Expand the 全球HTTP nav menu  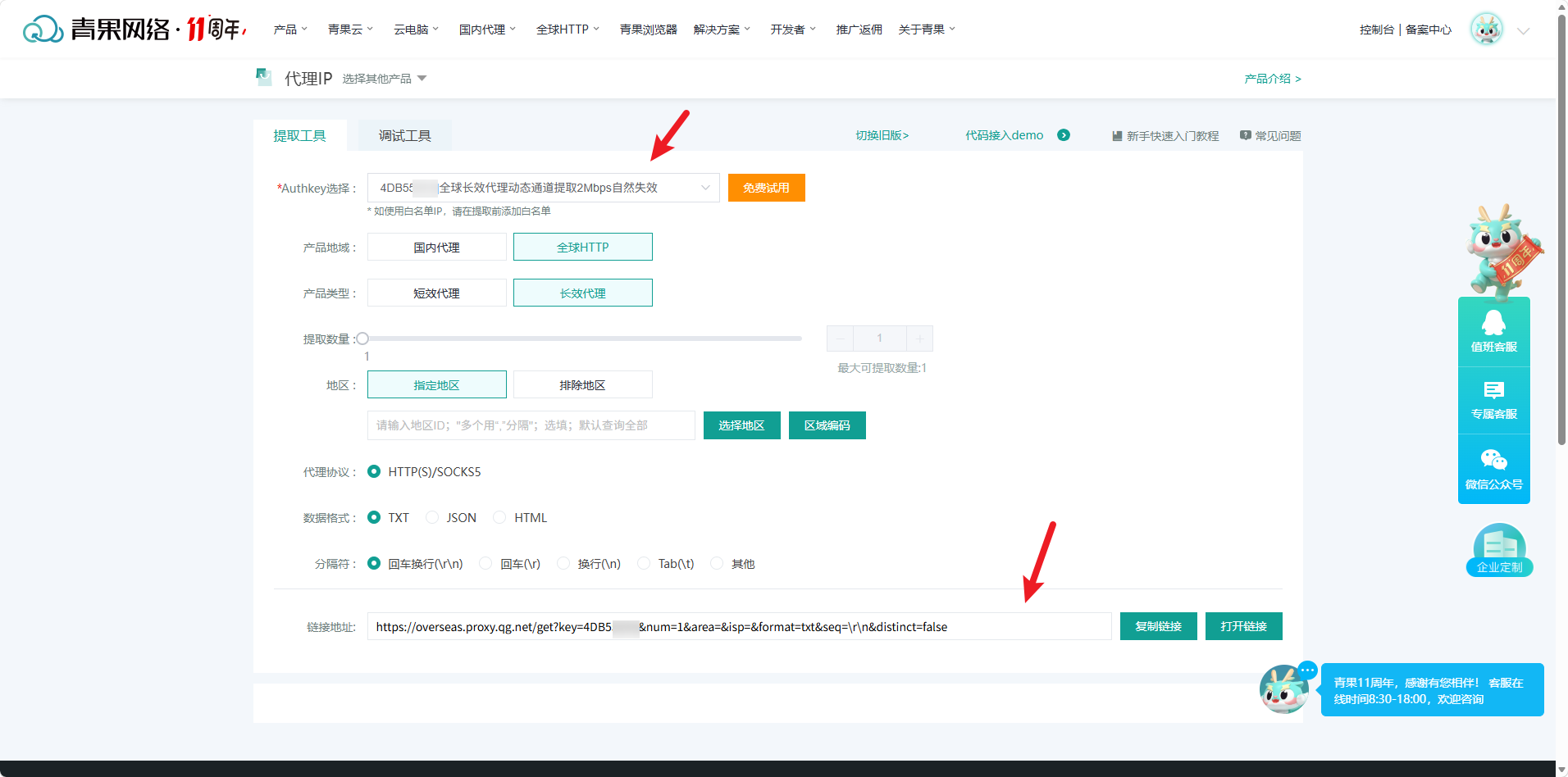568,30
